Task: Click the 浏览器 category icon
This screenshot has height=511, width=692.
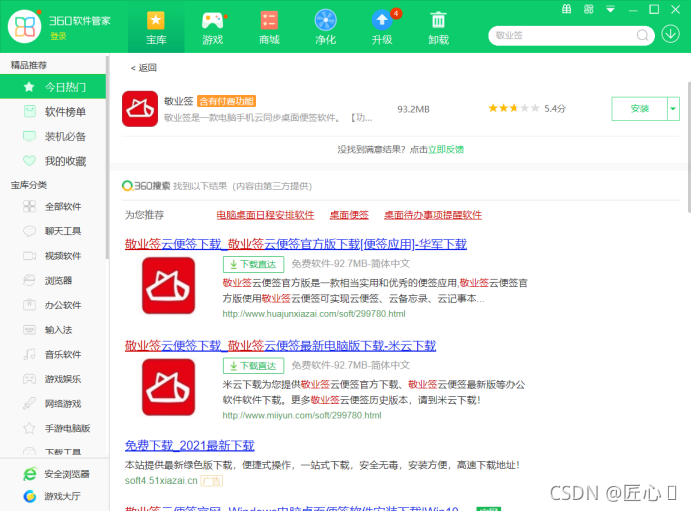Action: [x=29, y=280]
